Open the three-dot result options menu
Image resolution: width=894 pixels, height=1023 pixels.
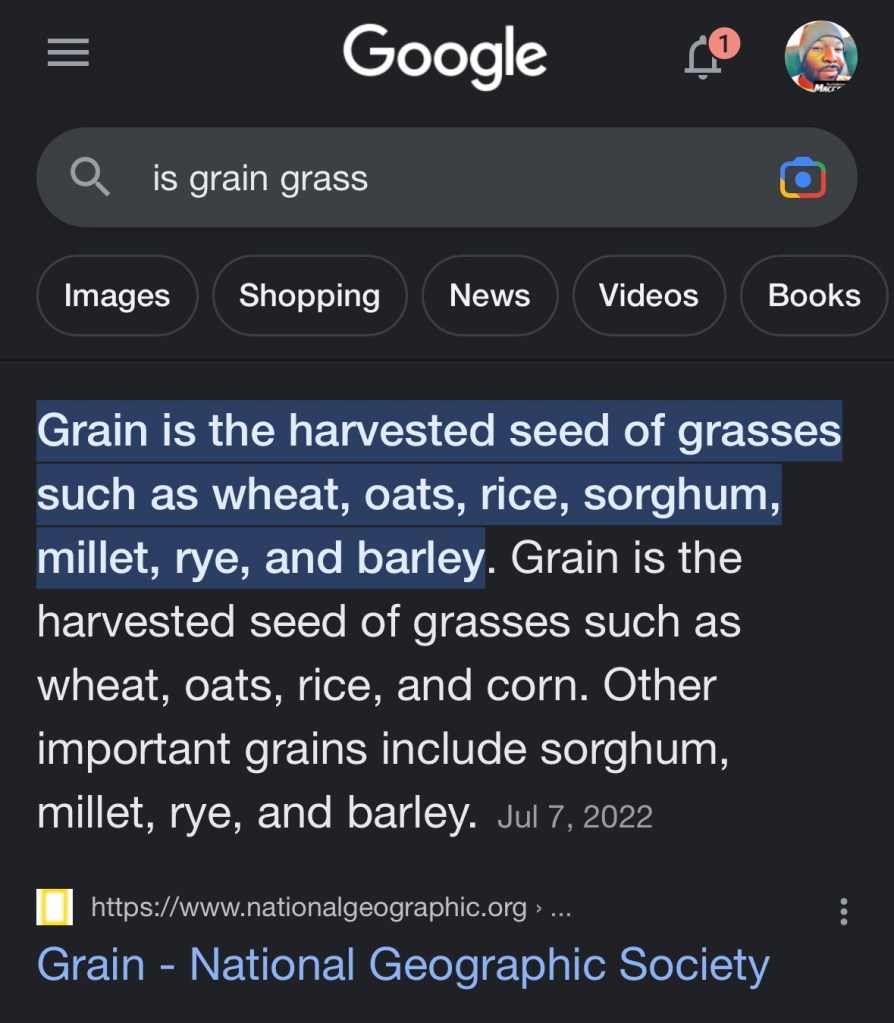[844, 911]
